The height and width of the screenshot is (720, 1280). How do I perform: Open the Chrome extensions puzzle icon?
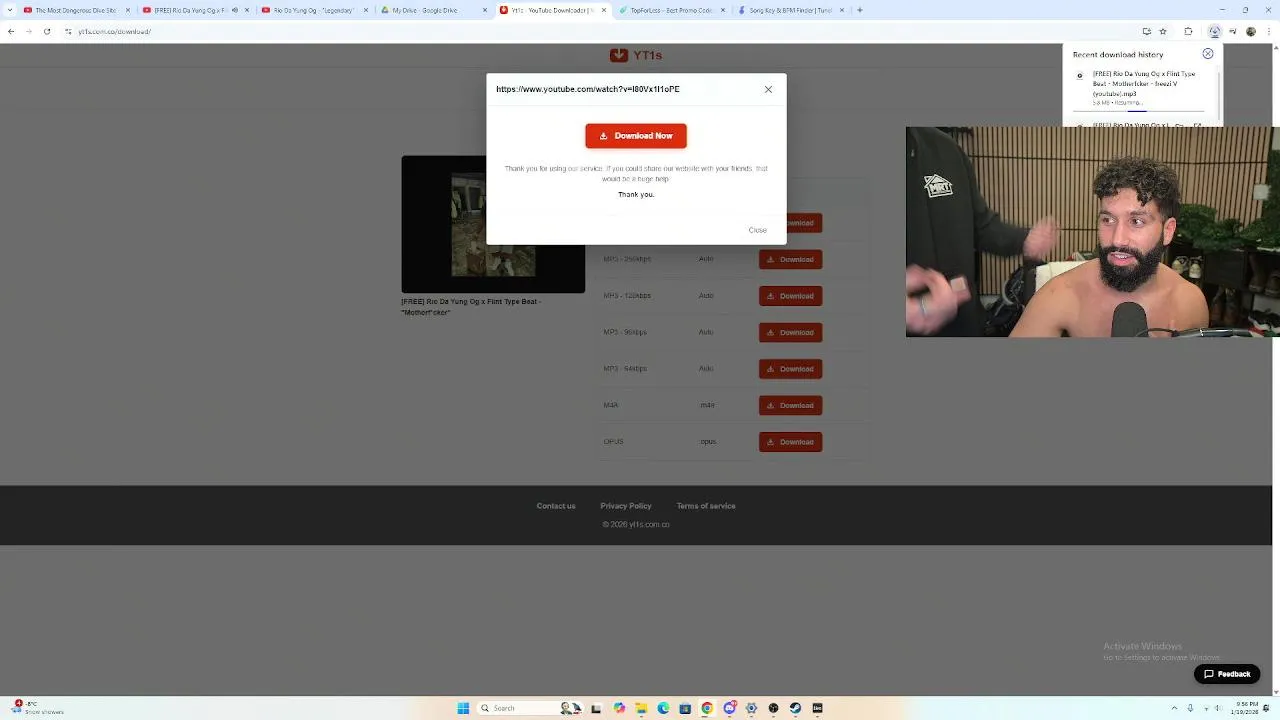[1188, 31]
